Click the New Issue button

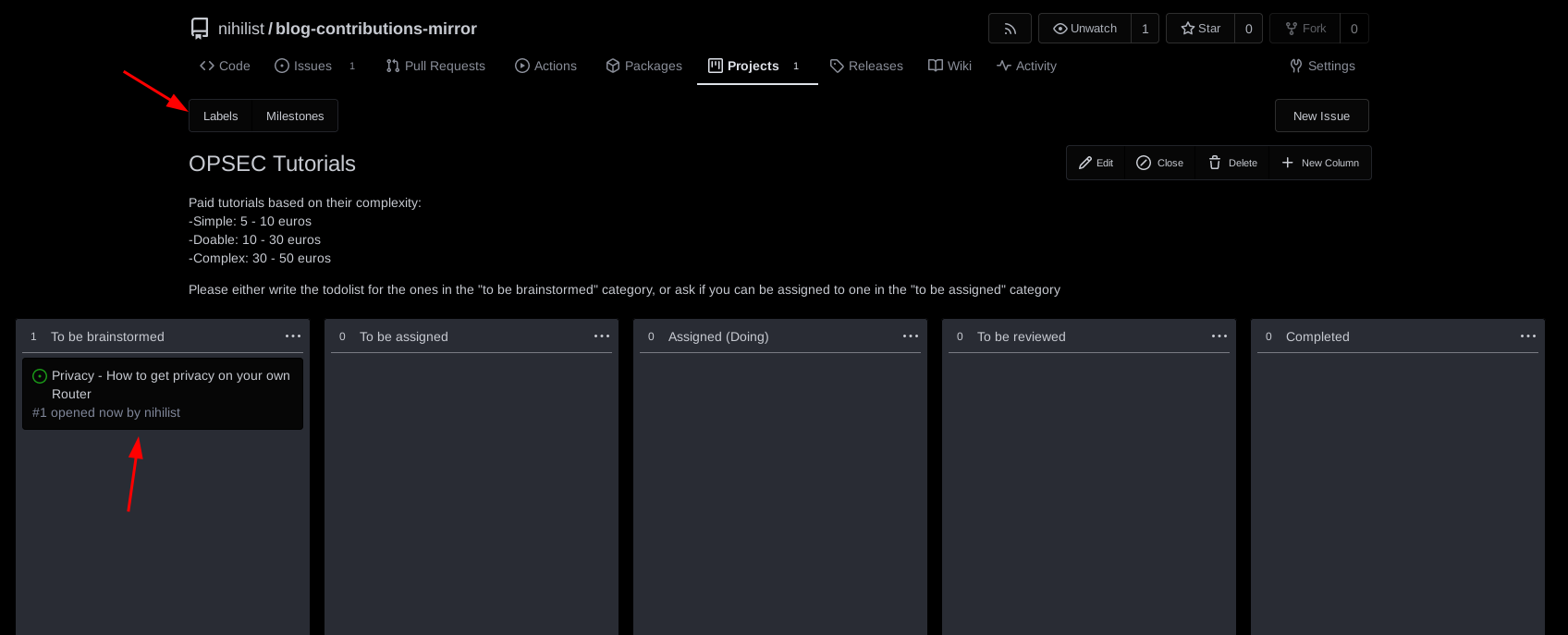(1321, 116)
